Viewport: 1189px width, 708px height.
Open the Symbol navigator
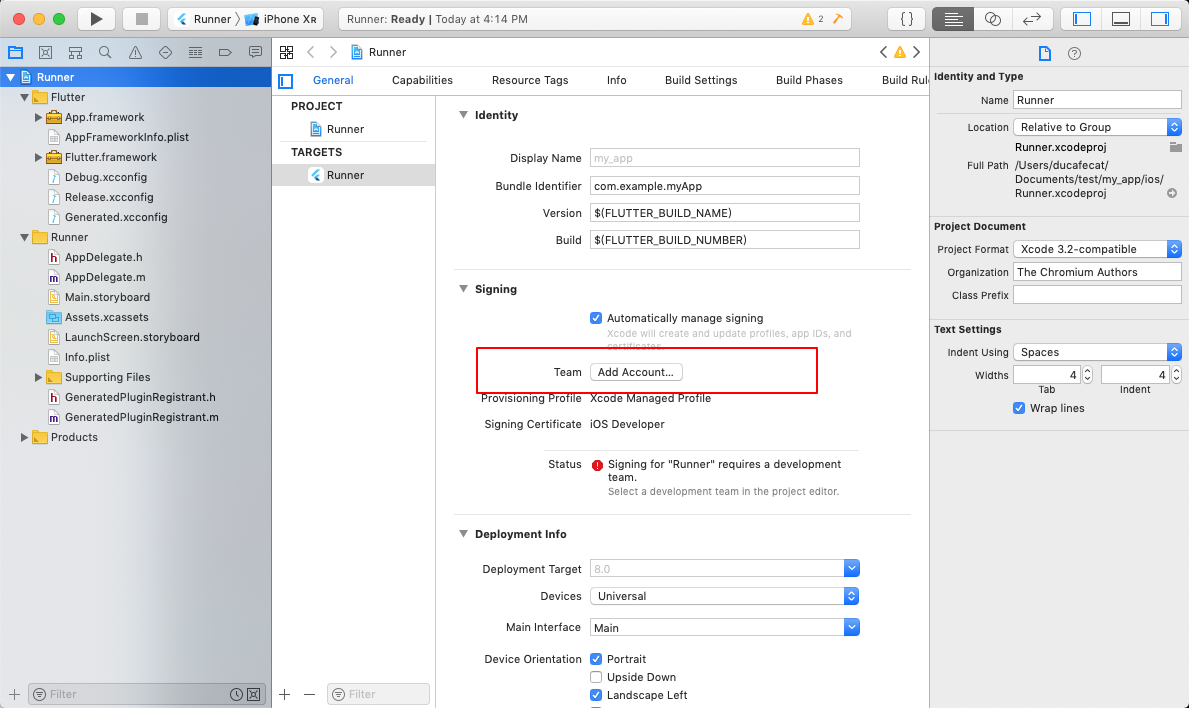click(x=75, y=52)
